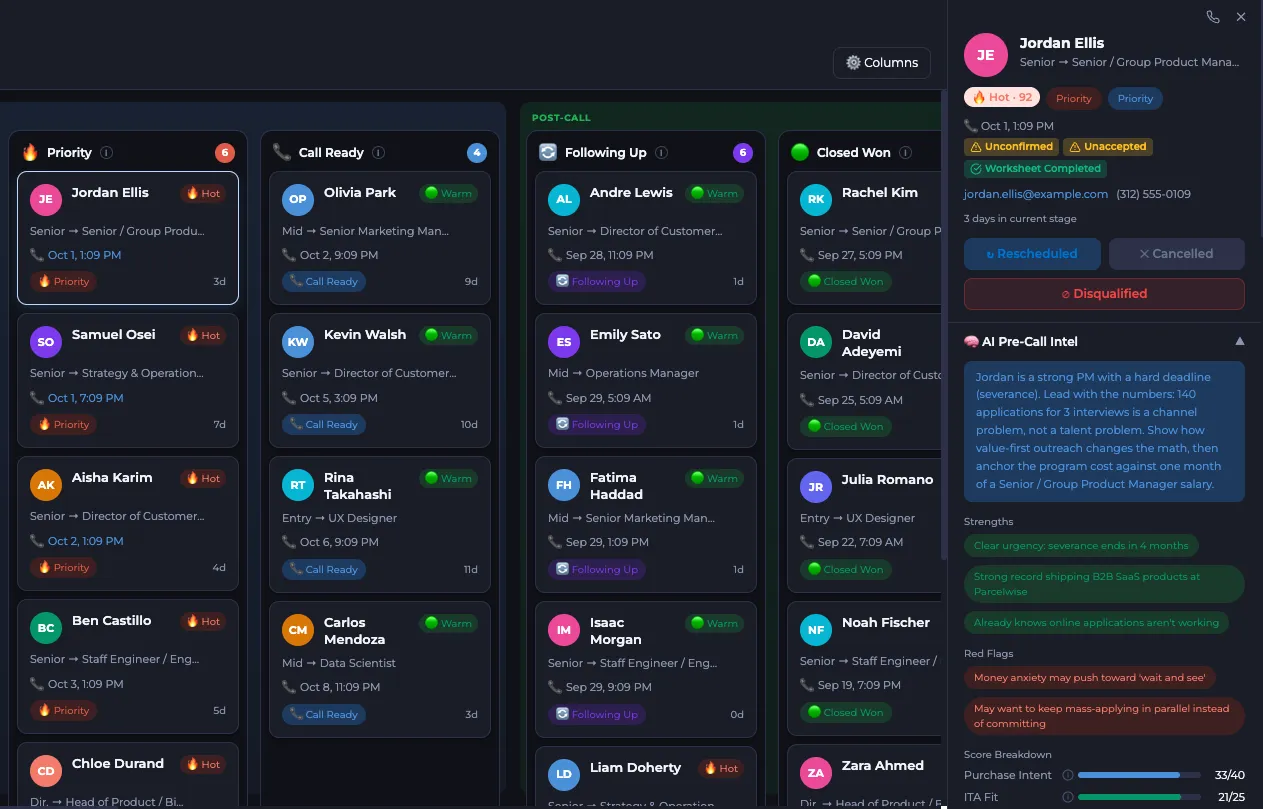Open the Columns settings button
The width and height of the screenshot is (1263, 809).
[x=882, y=62]
